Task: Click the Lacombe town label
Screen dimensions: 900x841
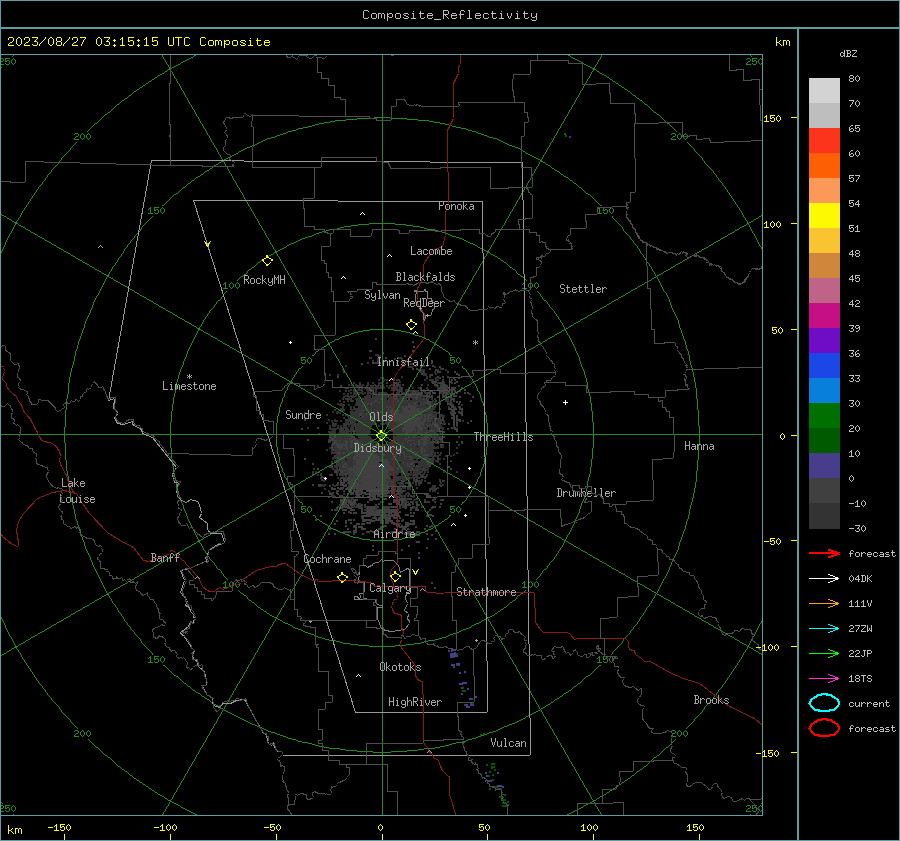Action: [x=431, y=251]
